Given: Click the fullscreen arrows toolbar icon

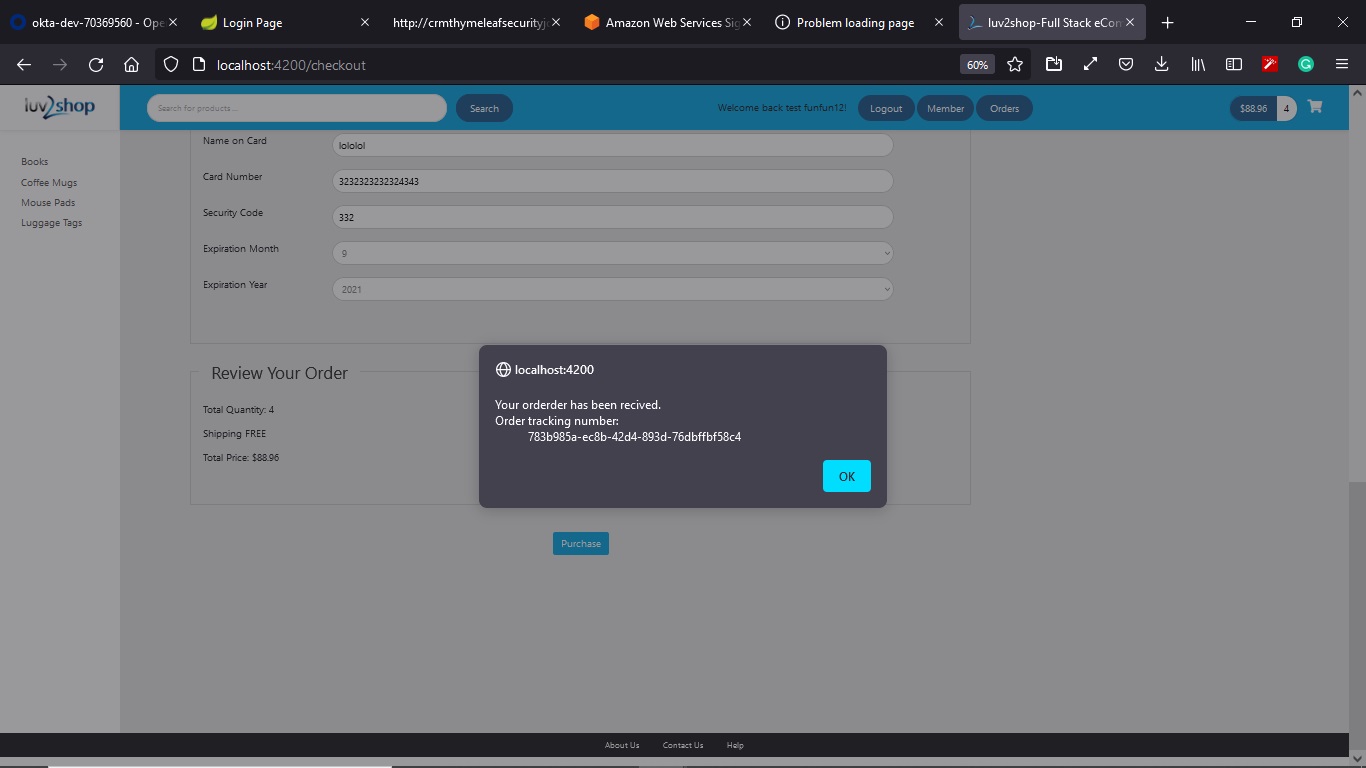Looking at the screenshot, I should click(1090, 65).
